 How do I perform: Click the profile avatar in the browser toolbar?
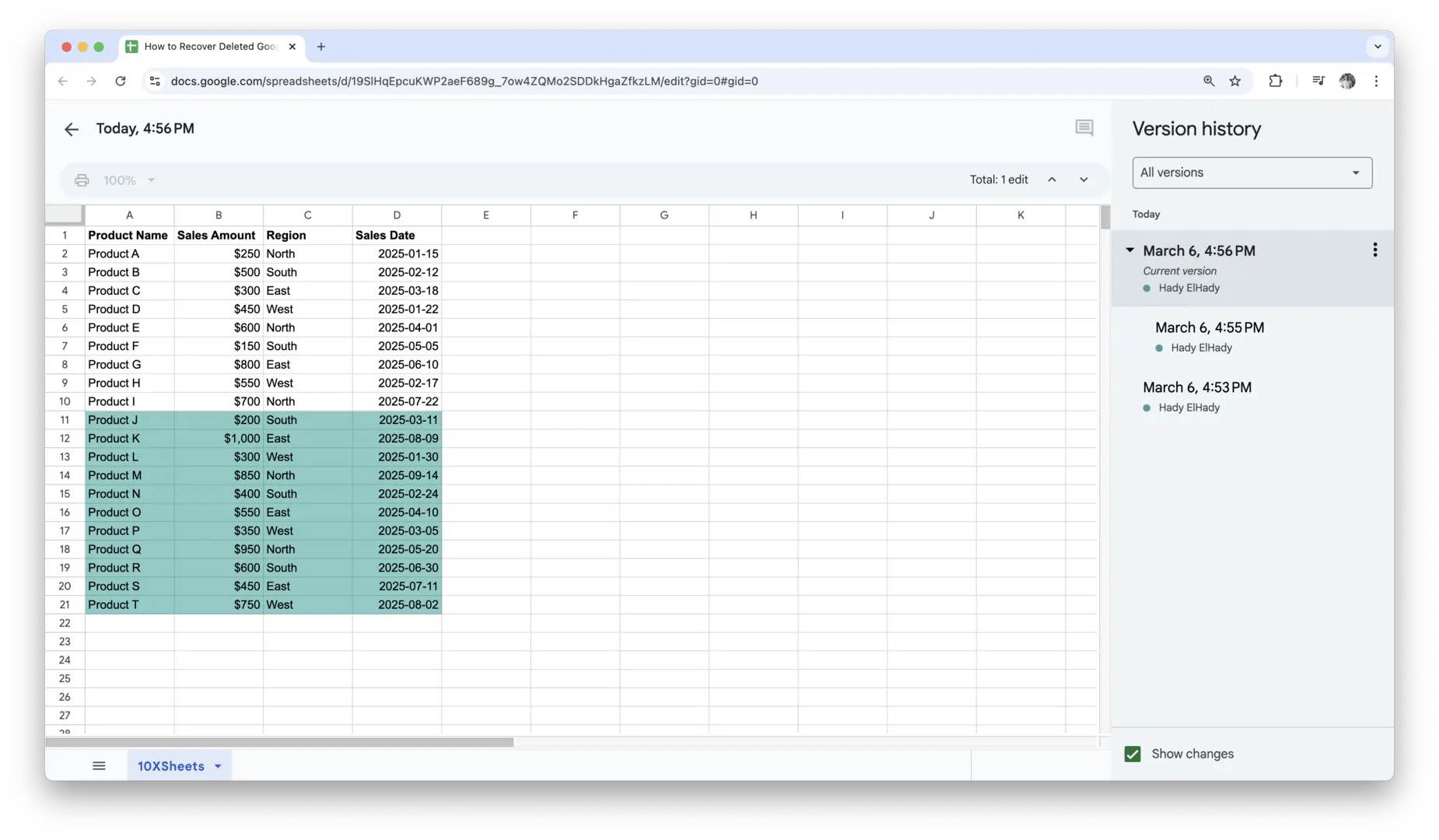point(1348,81)
